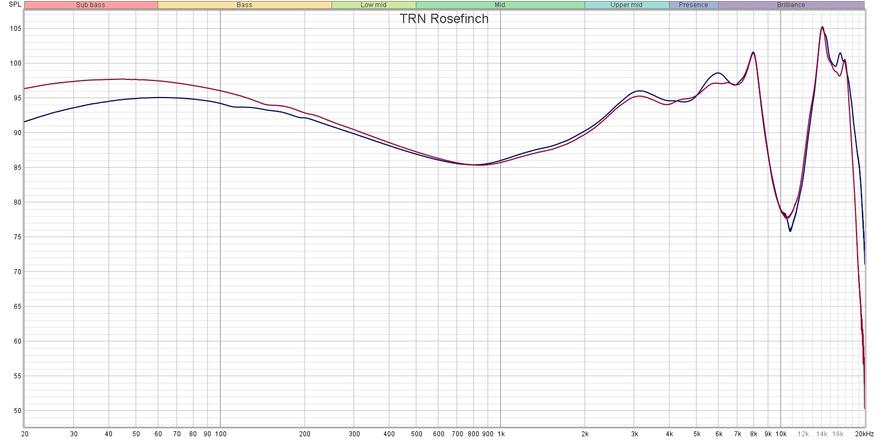
Task: Select the 16k frequency axis label
Action: coord(838,434)
